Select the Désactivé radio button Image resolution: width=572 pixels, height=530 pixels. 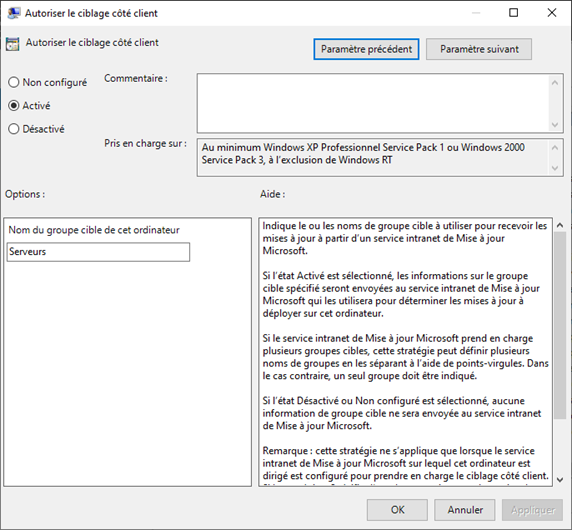point(13,129)
